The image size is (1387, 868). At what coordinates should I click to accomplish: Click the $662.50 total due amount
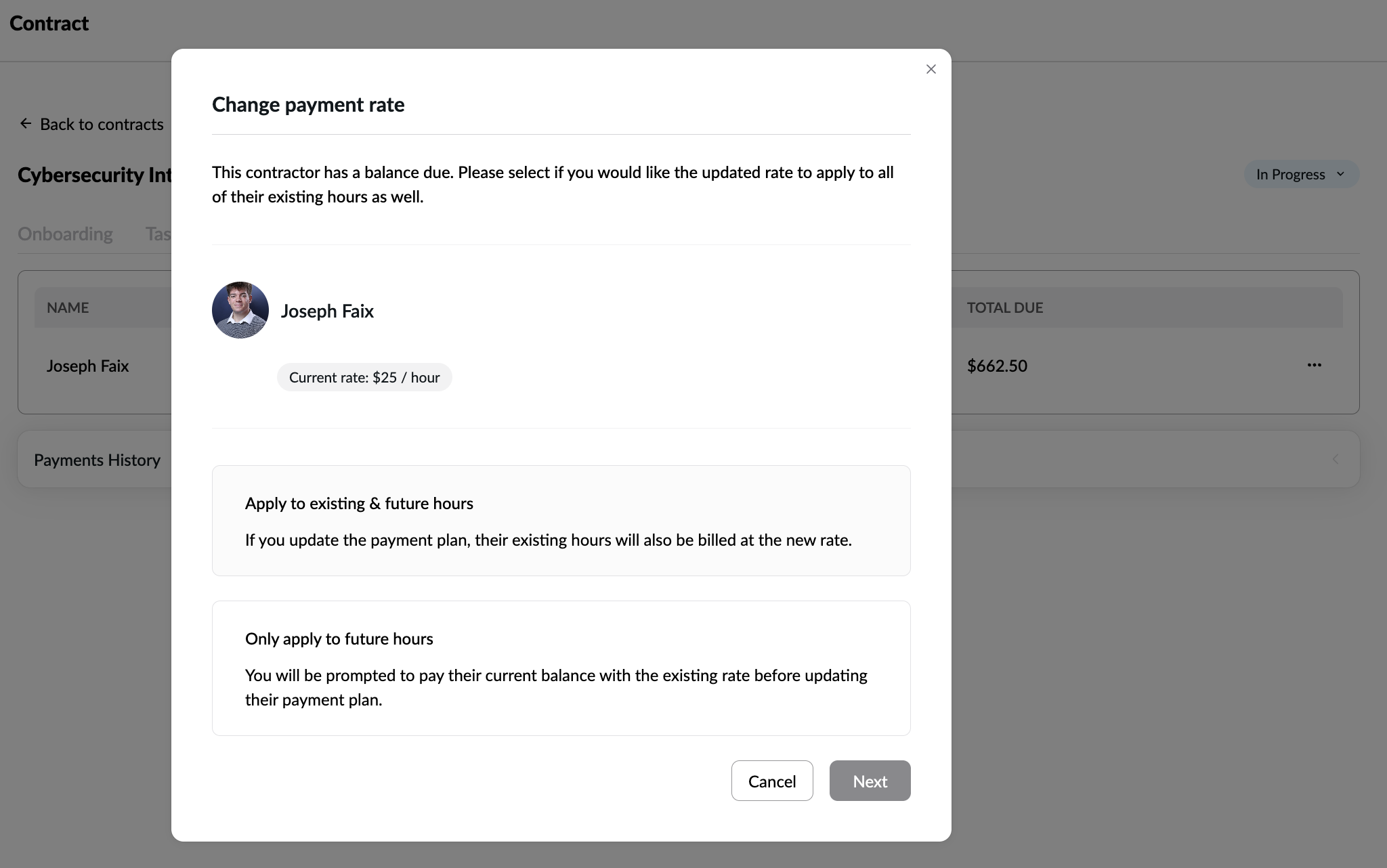click(x=997, y=366)
